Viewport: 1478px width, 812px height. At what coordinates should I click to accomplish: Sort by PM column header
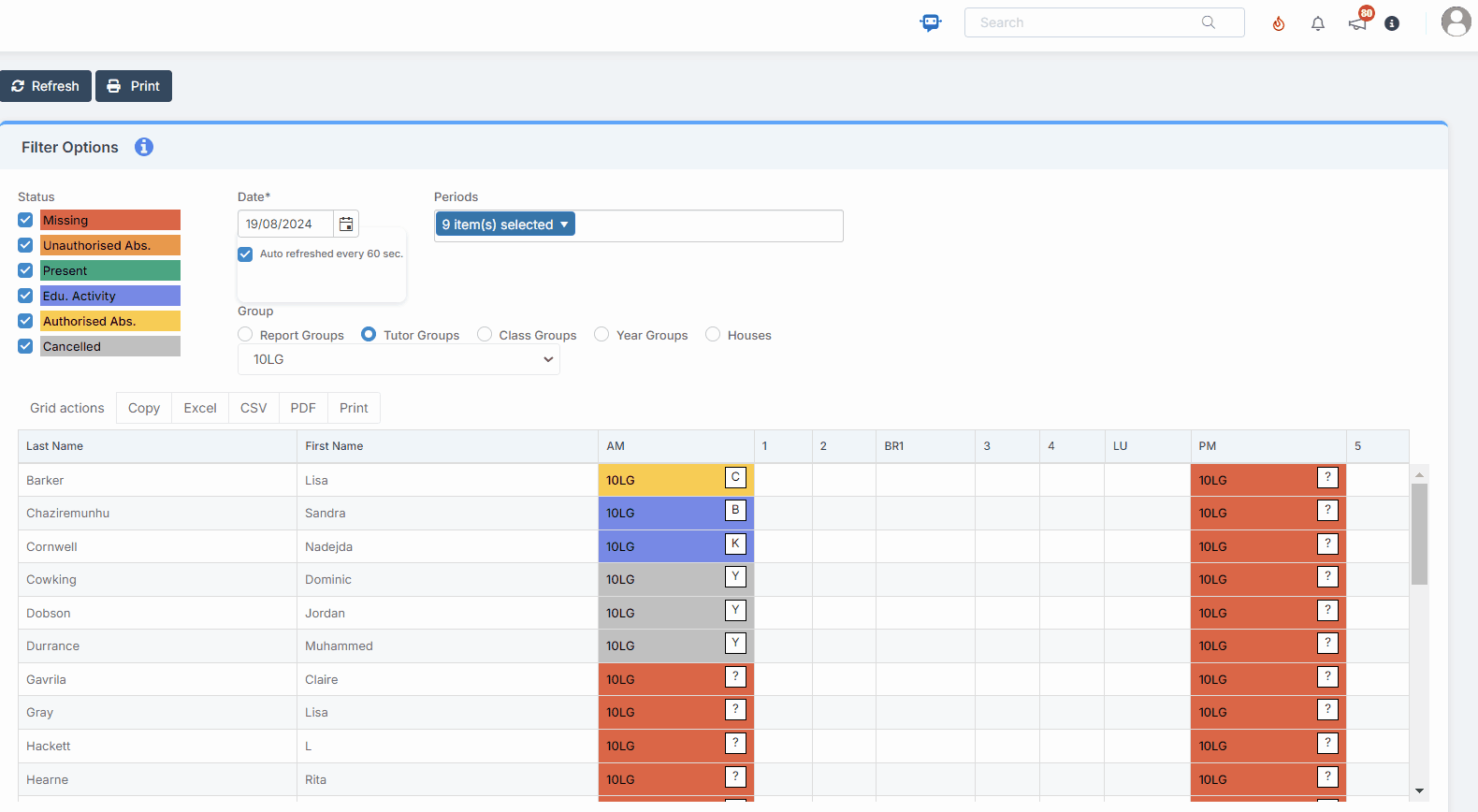coord(1268,446)
